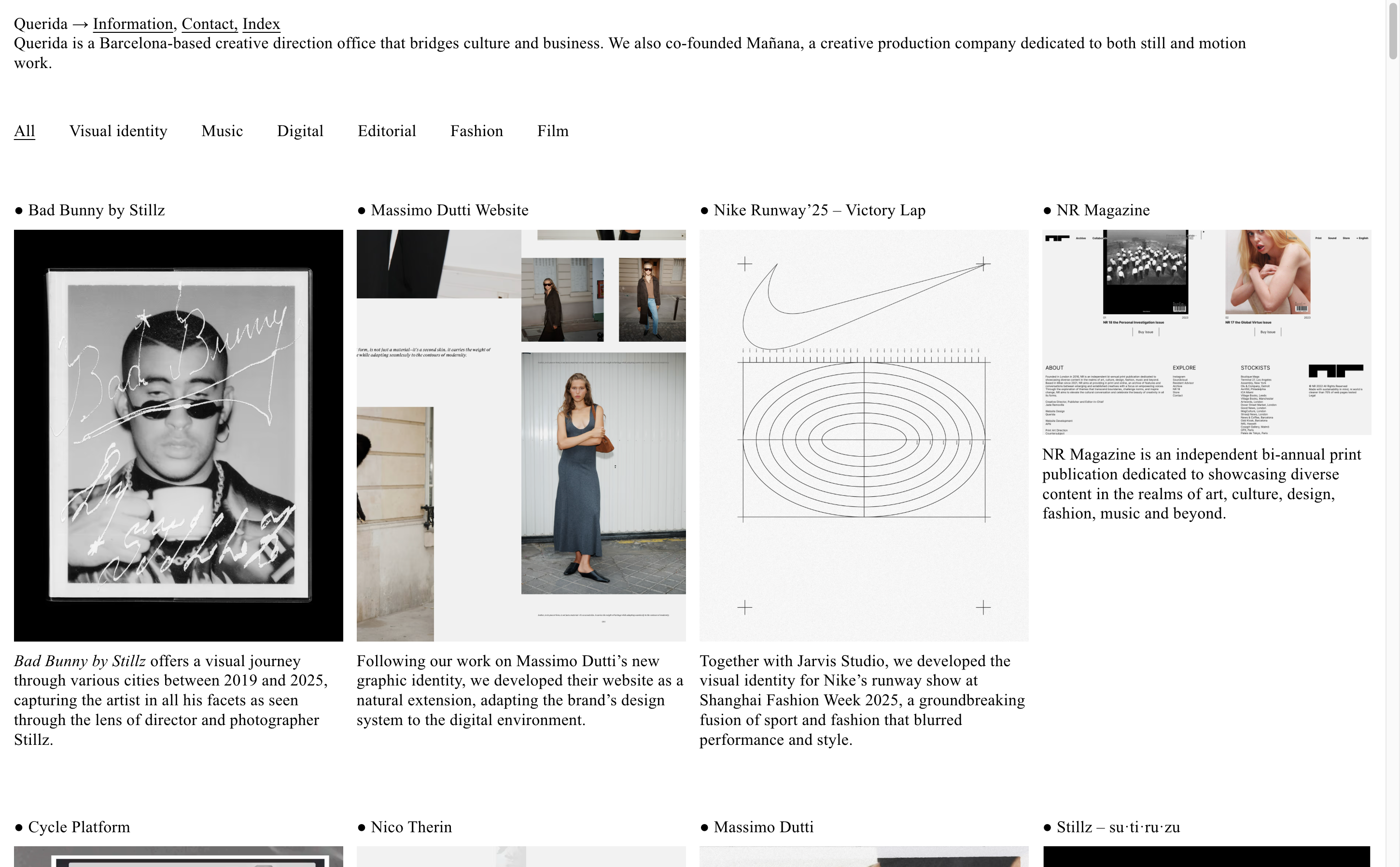Image resolution: width=1400 pixels, height=867 pixels.
Task: Show Editorial projects only
Action: 386,131
